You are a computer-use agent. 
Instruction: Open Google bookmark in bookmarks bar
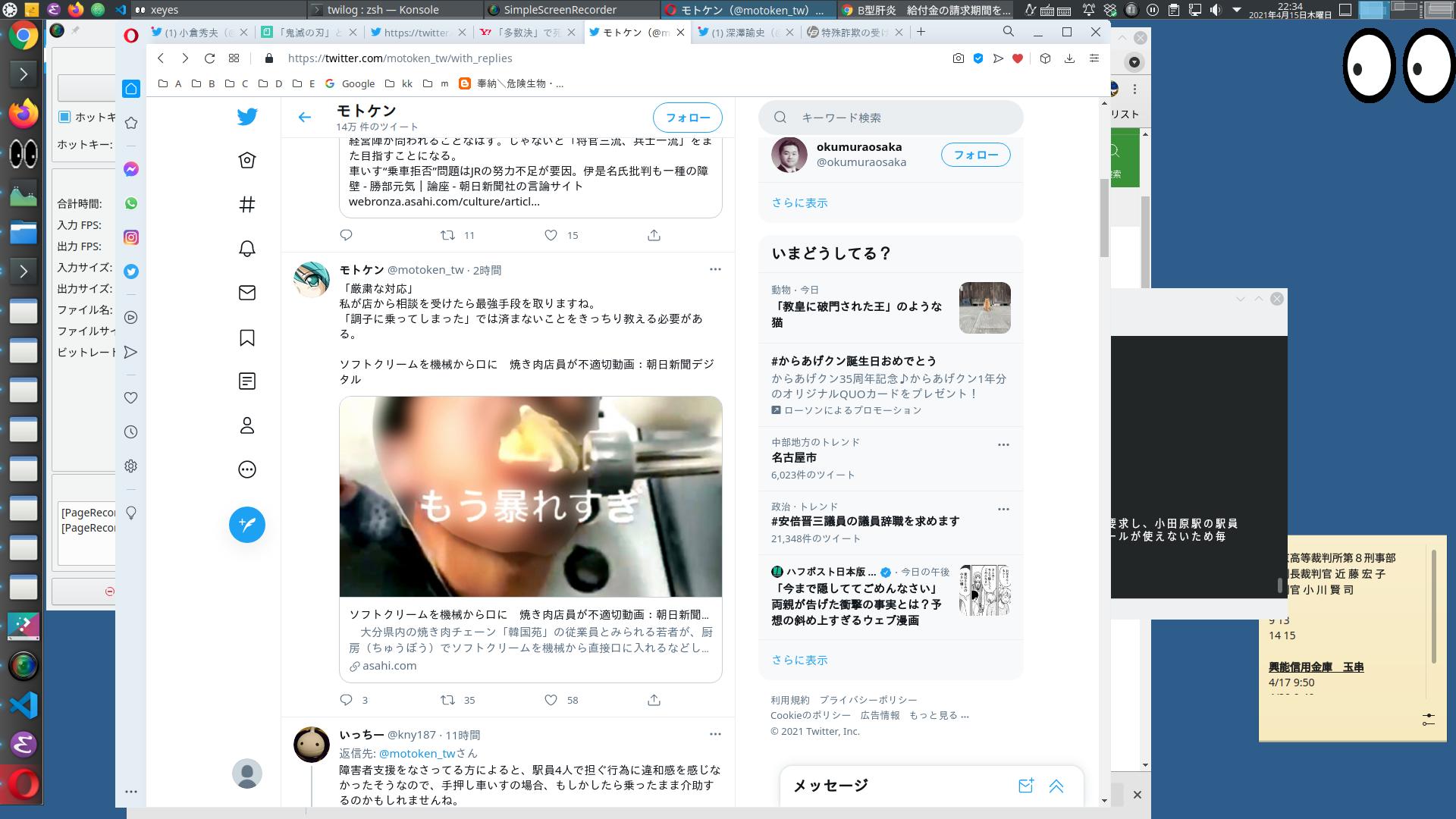tap(350, 83)
